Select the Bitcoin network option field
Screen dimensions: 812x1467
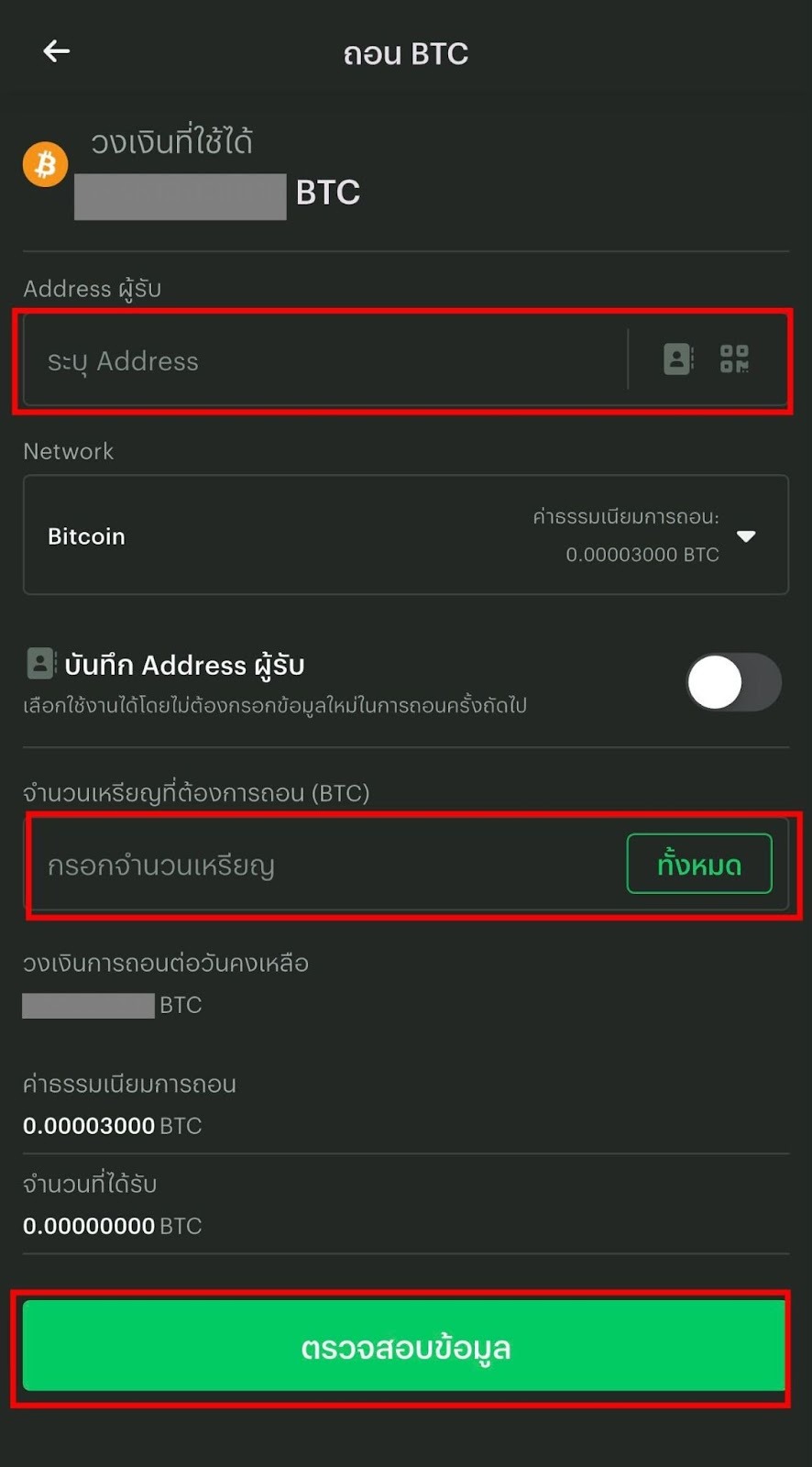[x=406, y=535]
